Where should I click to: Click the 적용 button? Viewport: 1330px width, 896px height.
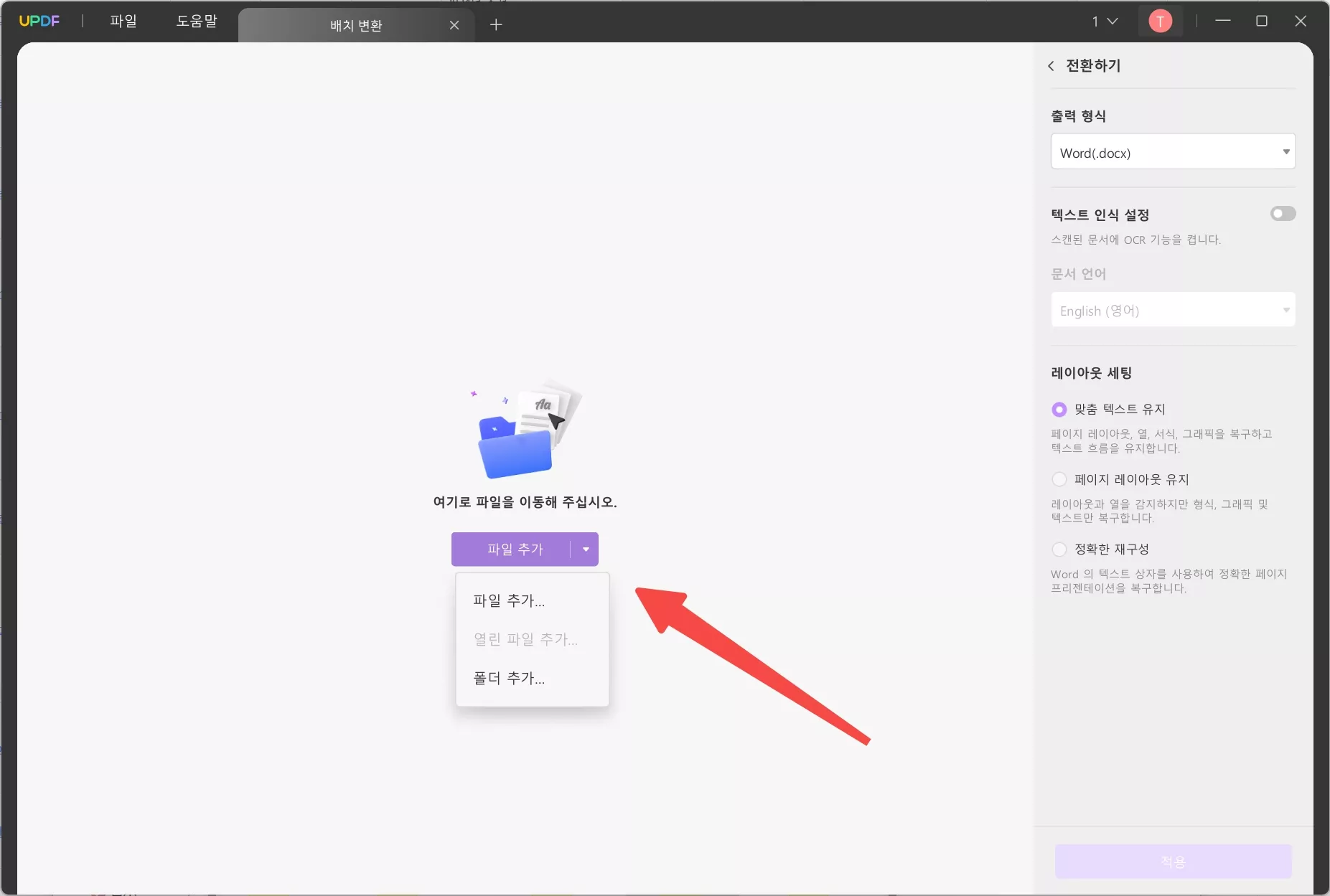(x=1173, y=861)
